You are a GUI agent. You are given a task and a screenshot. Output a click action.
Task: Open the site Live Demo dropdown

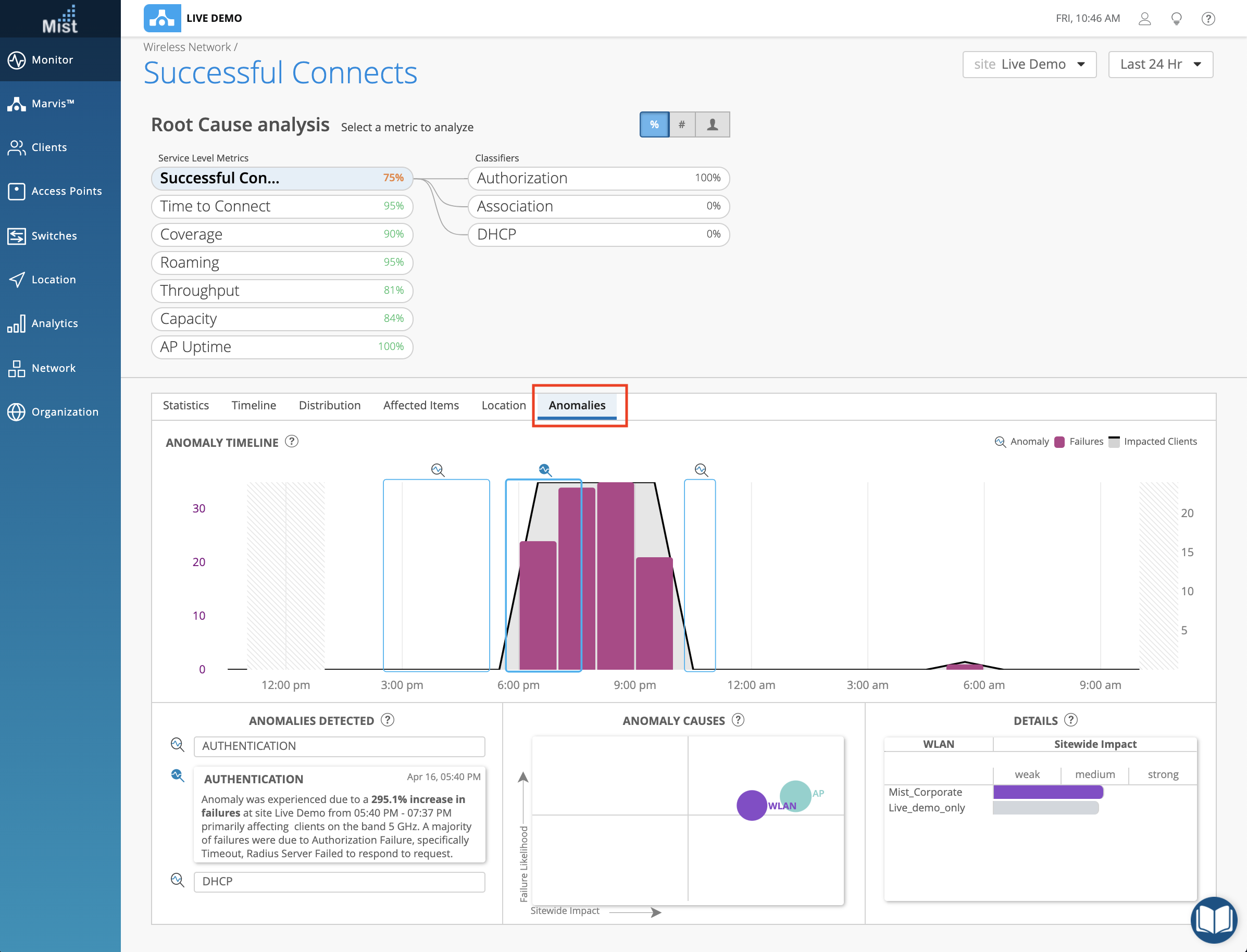click(x=1029, y=65)
